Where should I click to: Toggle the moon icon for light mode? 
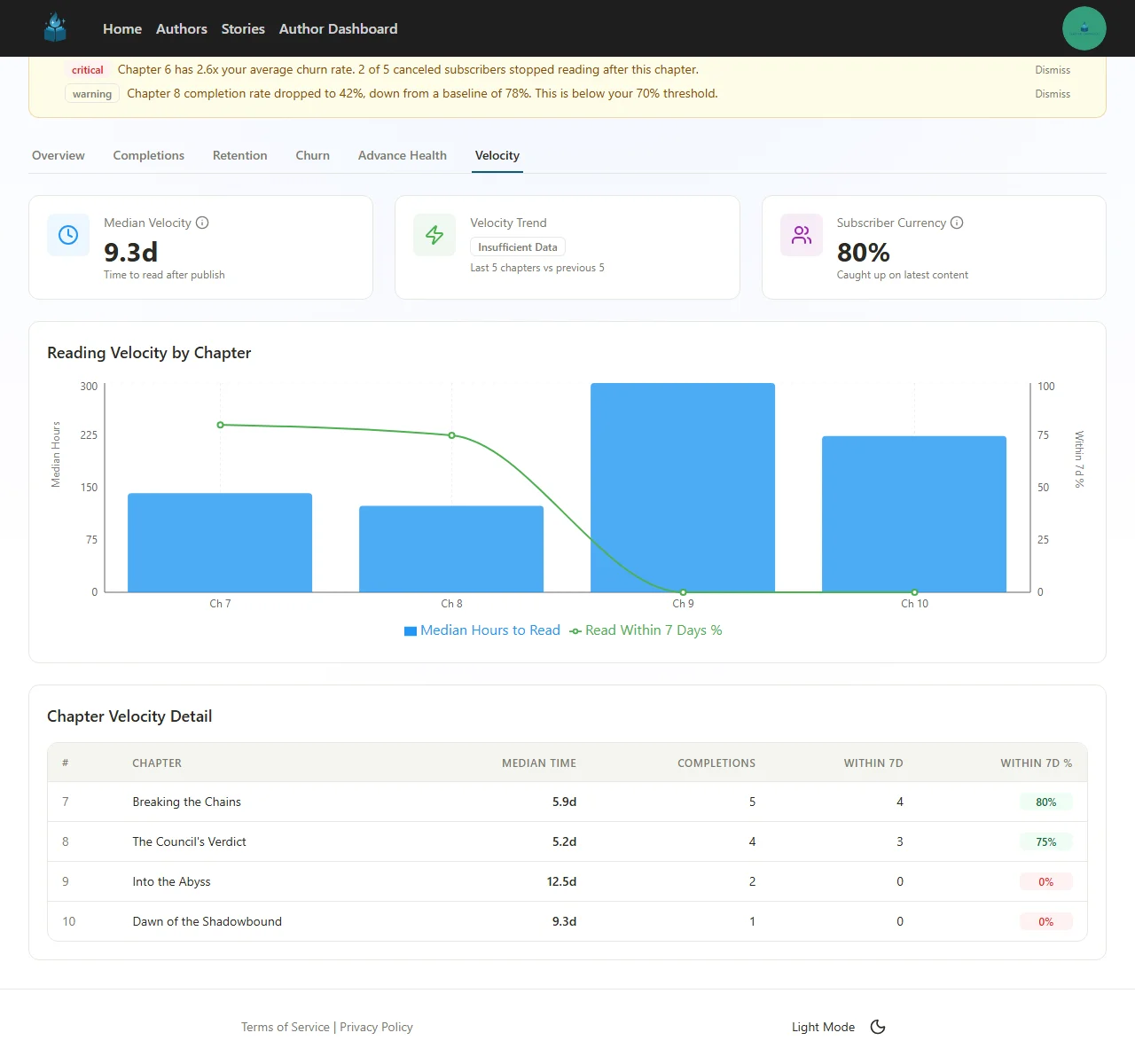coord(878,1027)
